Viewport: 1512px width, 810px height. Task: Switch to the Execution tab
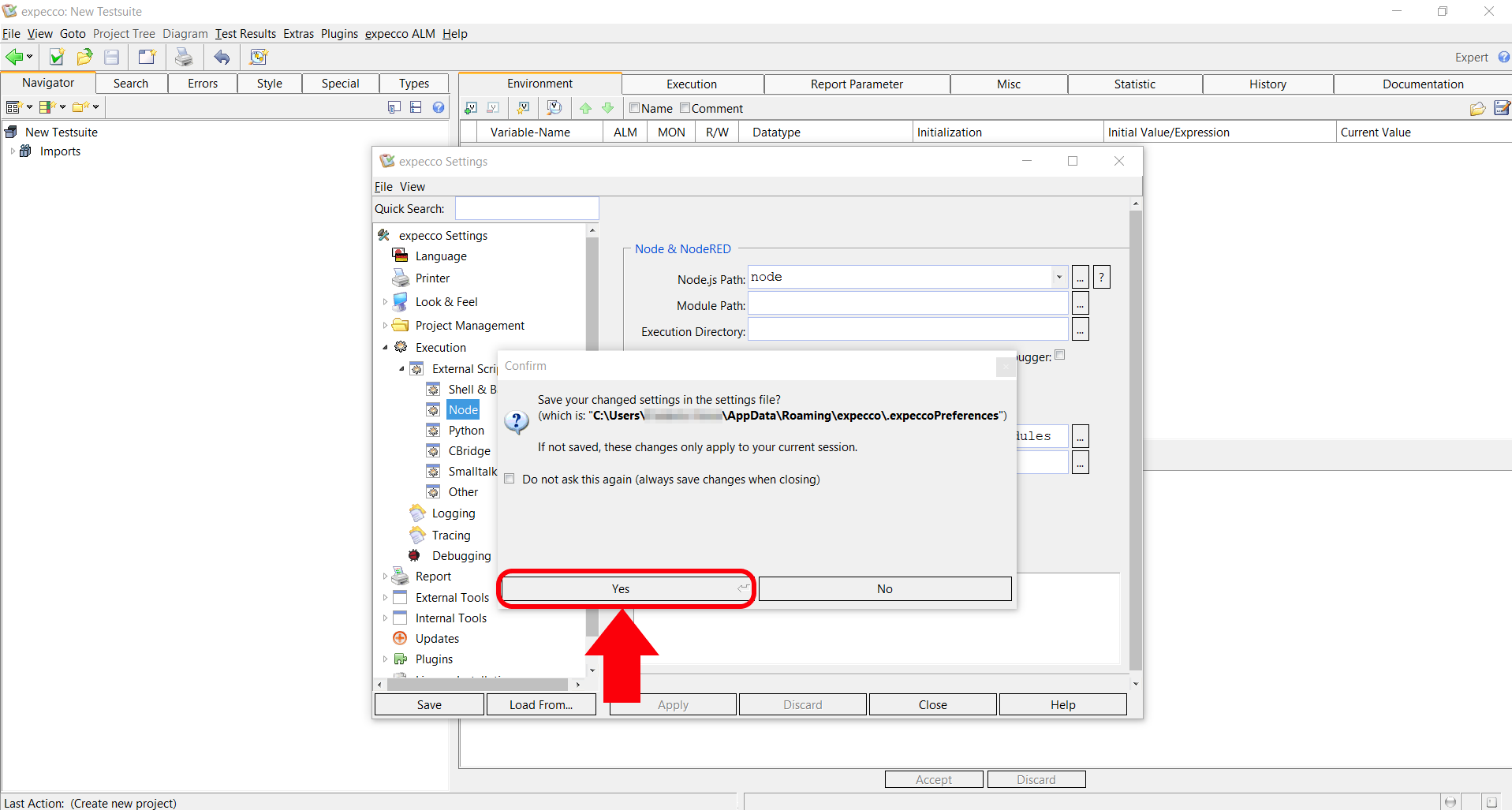691,84
